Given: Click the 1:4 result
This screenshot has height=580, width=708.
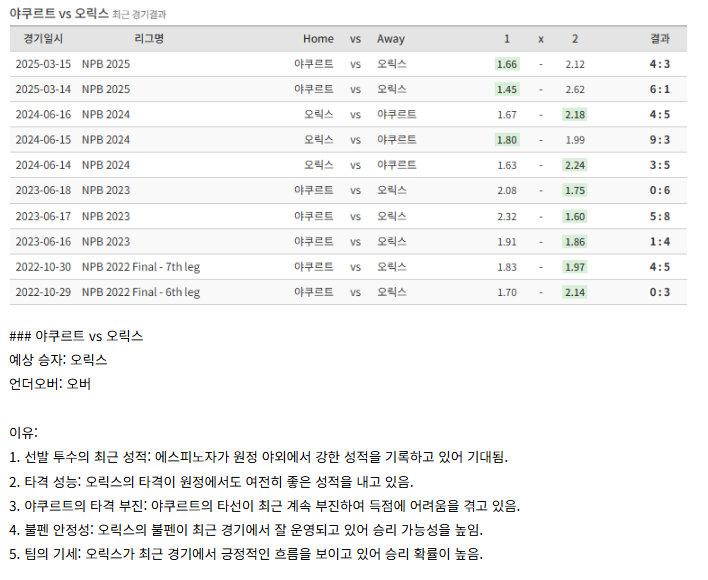Looking at the screenshot, I should 660,241.
